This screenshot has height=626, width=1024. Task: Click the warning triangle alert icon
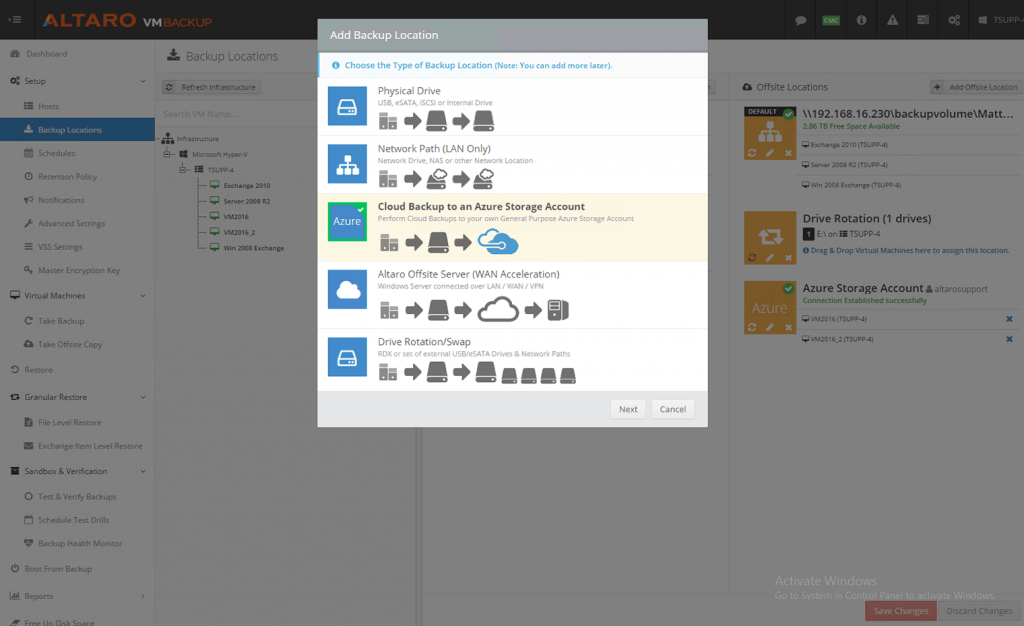click(x=892, y=20)
